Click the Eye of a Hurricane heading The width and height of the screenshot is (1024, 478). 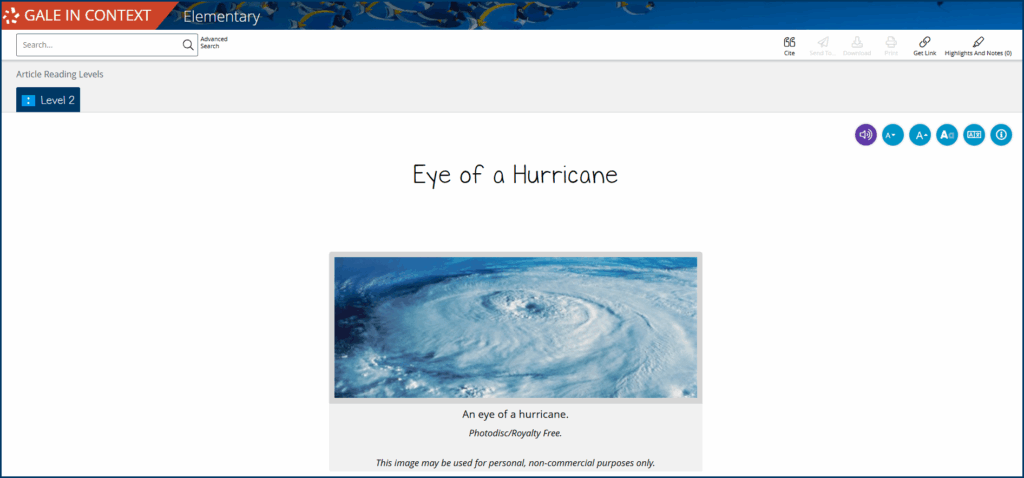[515, 175]
